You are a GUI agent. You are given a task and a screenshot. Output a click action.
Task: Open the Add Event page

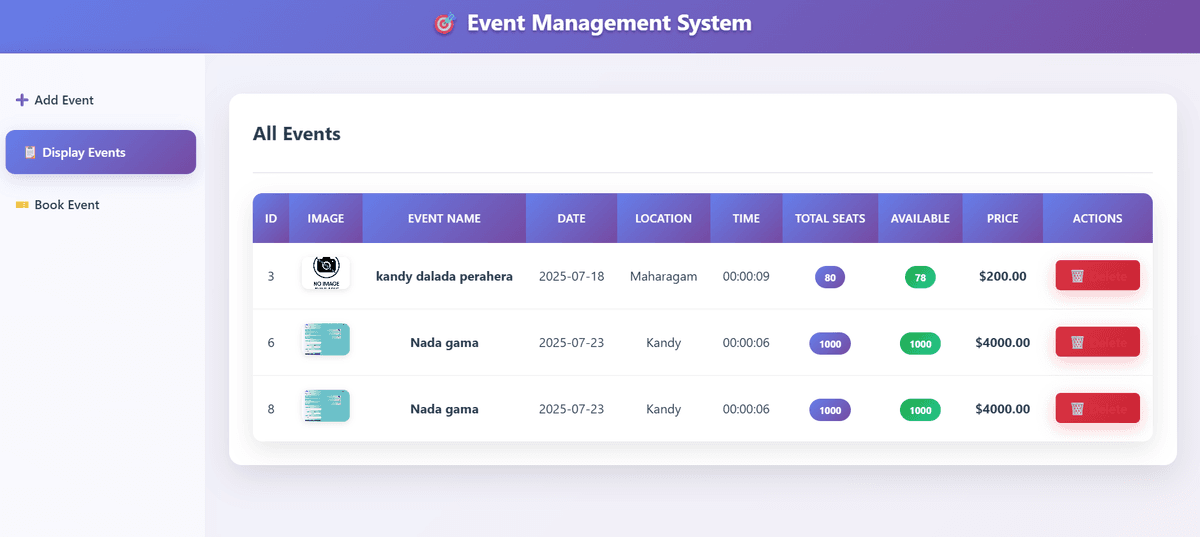pyautogui.click(x=101, y=100)
